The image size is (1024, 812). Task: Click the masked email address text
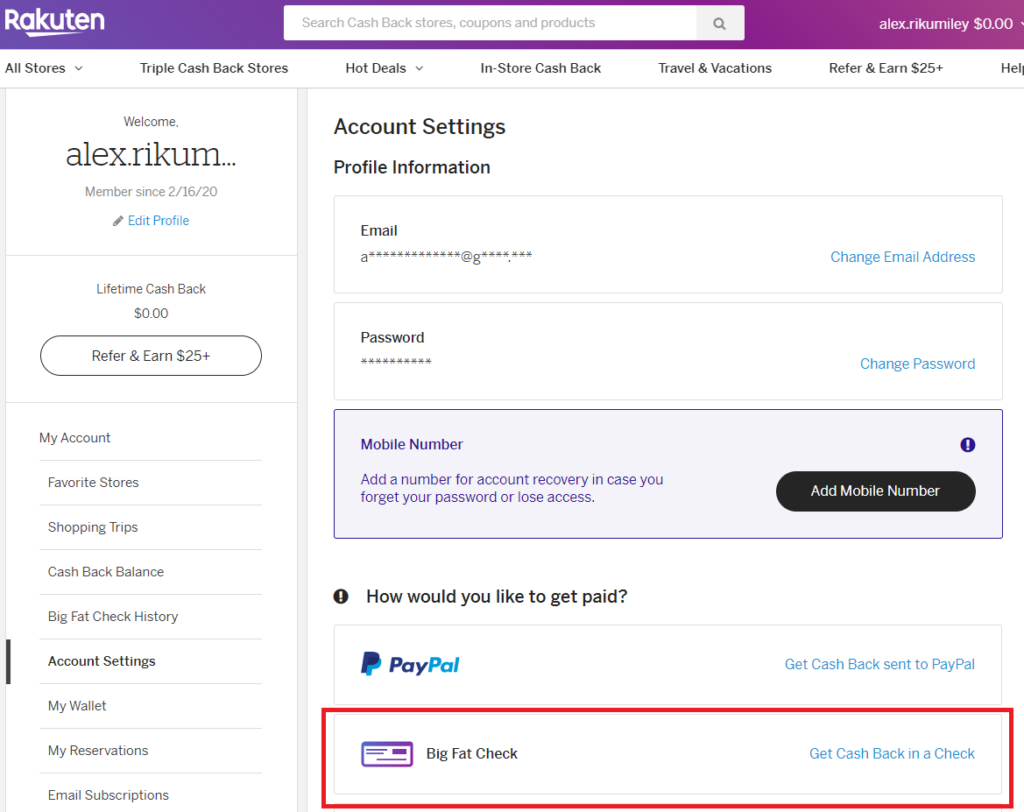446,257
